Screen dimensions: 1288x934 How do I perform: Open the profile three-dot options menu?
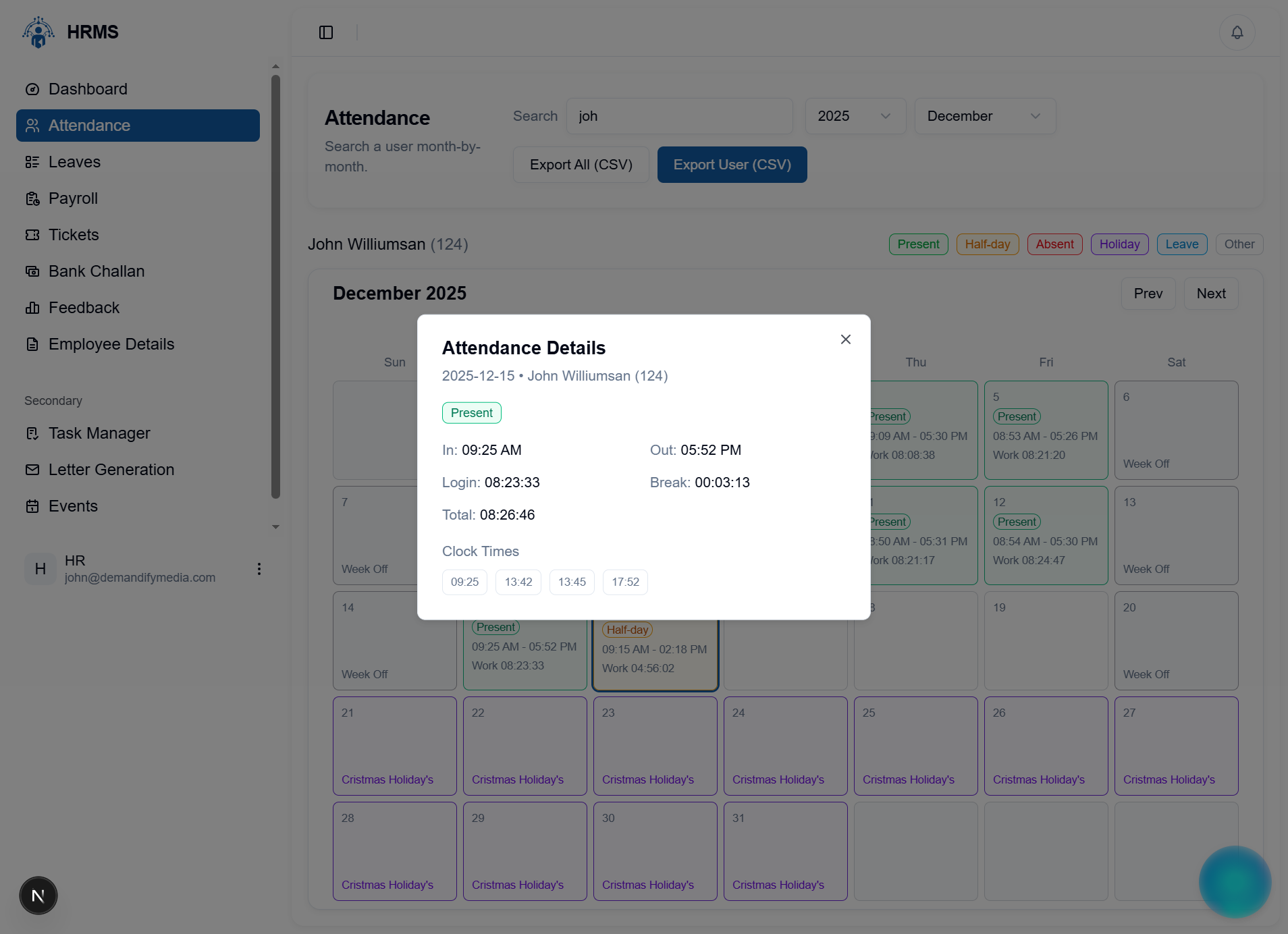coord(259,569)
